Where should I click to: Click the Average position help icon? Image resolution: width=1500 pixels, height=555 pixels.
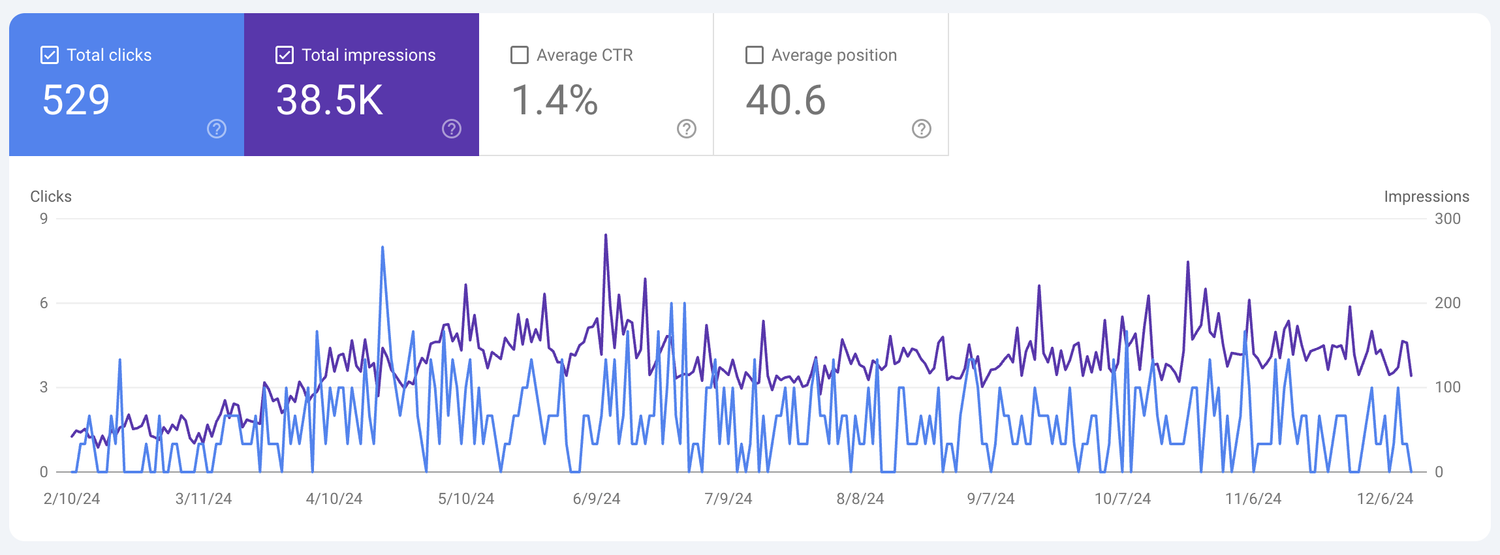tap(921, 129)
